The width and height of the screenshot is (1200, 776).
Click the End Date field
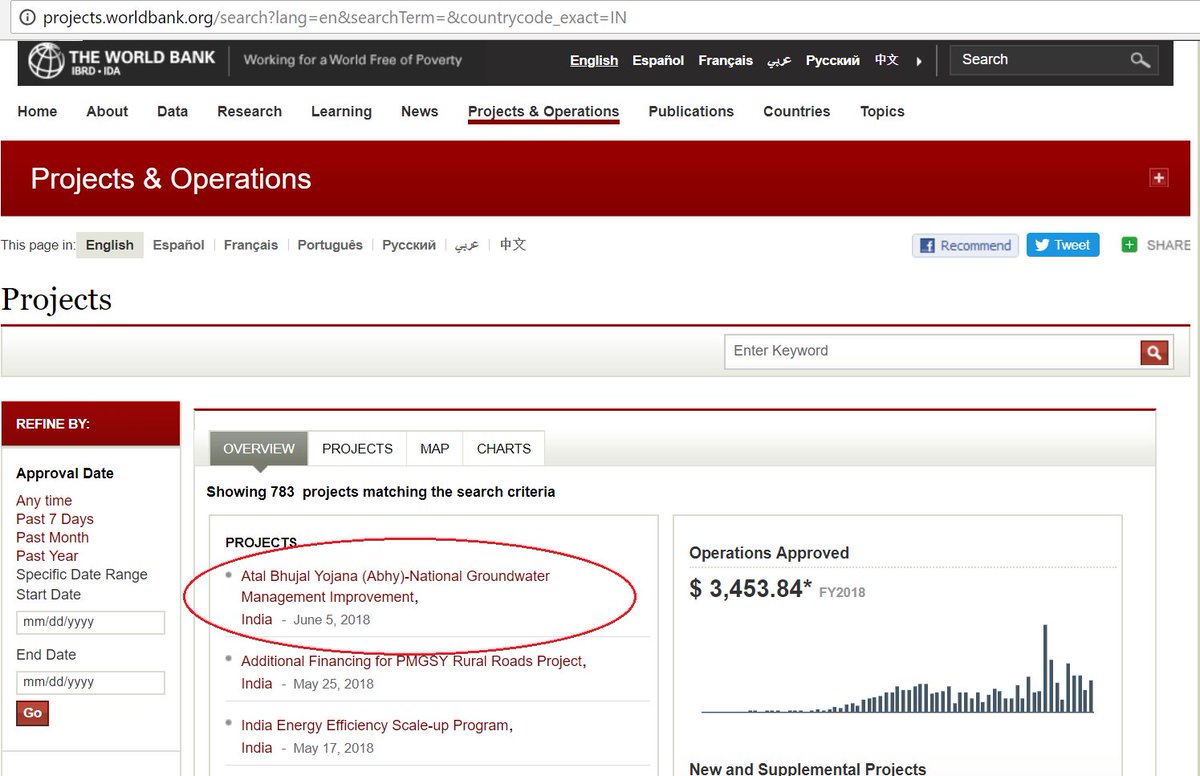[90, 682]
